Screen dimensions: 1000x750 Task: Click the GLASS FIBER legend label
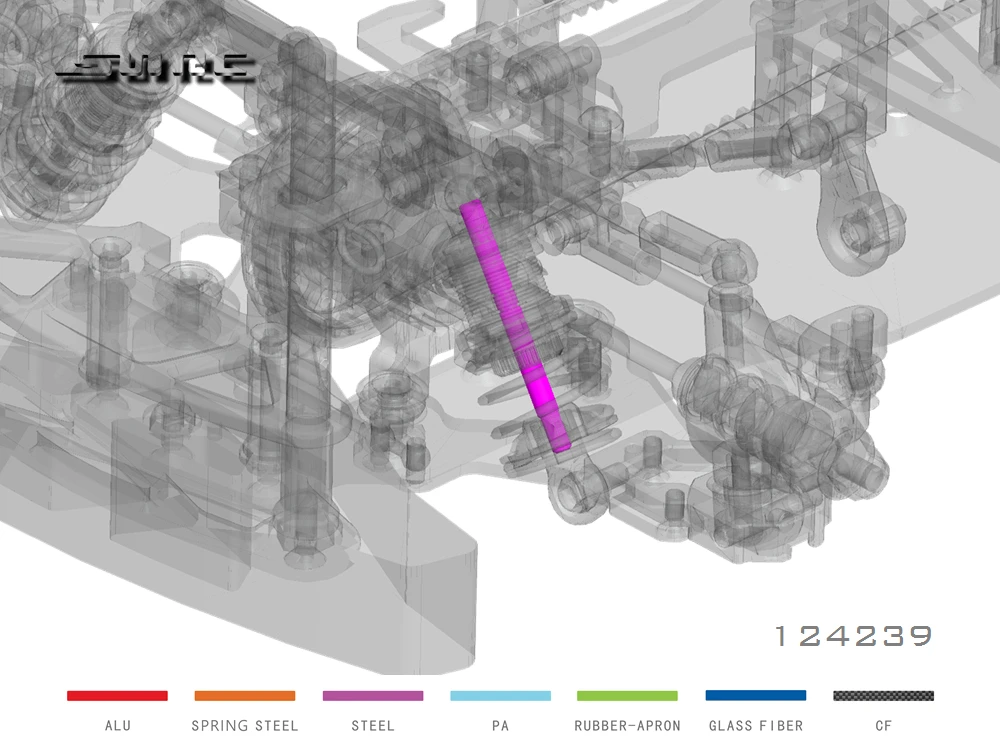point(756,726)
